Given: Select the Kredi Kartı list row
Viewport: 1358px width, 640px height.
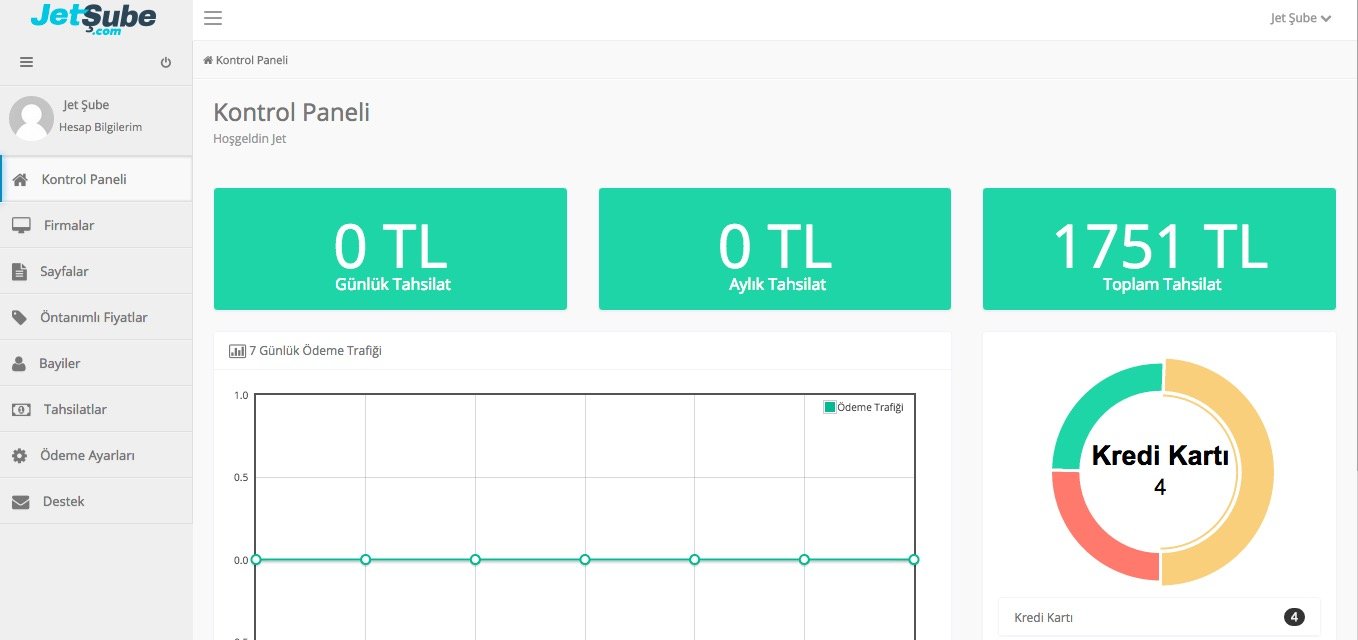Looking at the screenshot, I should click(1158, 617).
